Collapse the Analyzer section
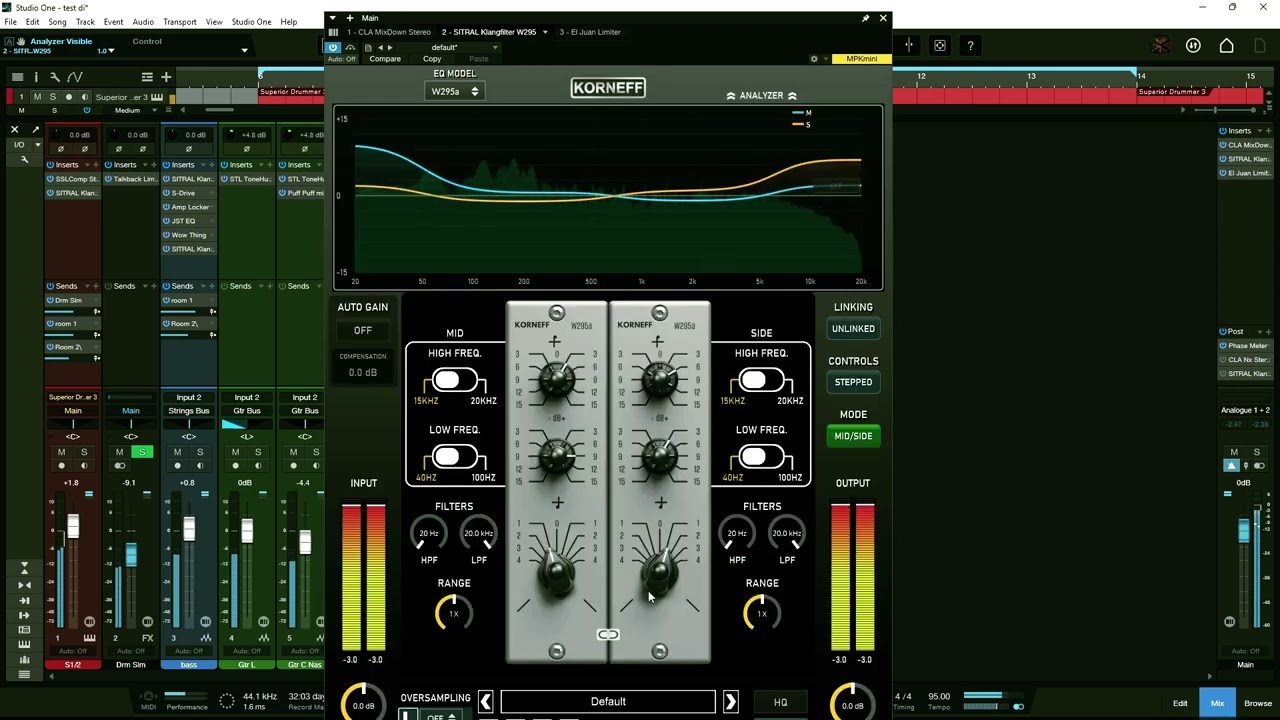The image size is (1280, 720). tap(761, 96)
